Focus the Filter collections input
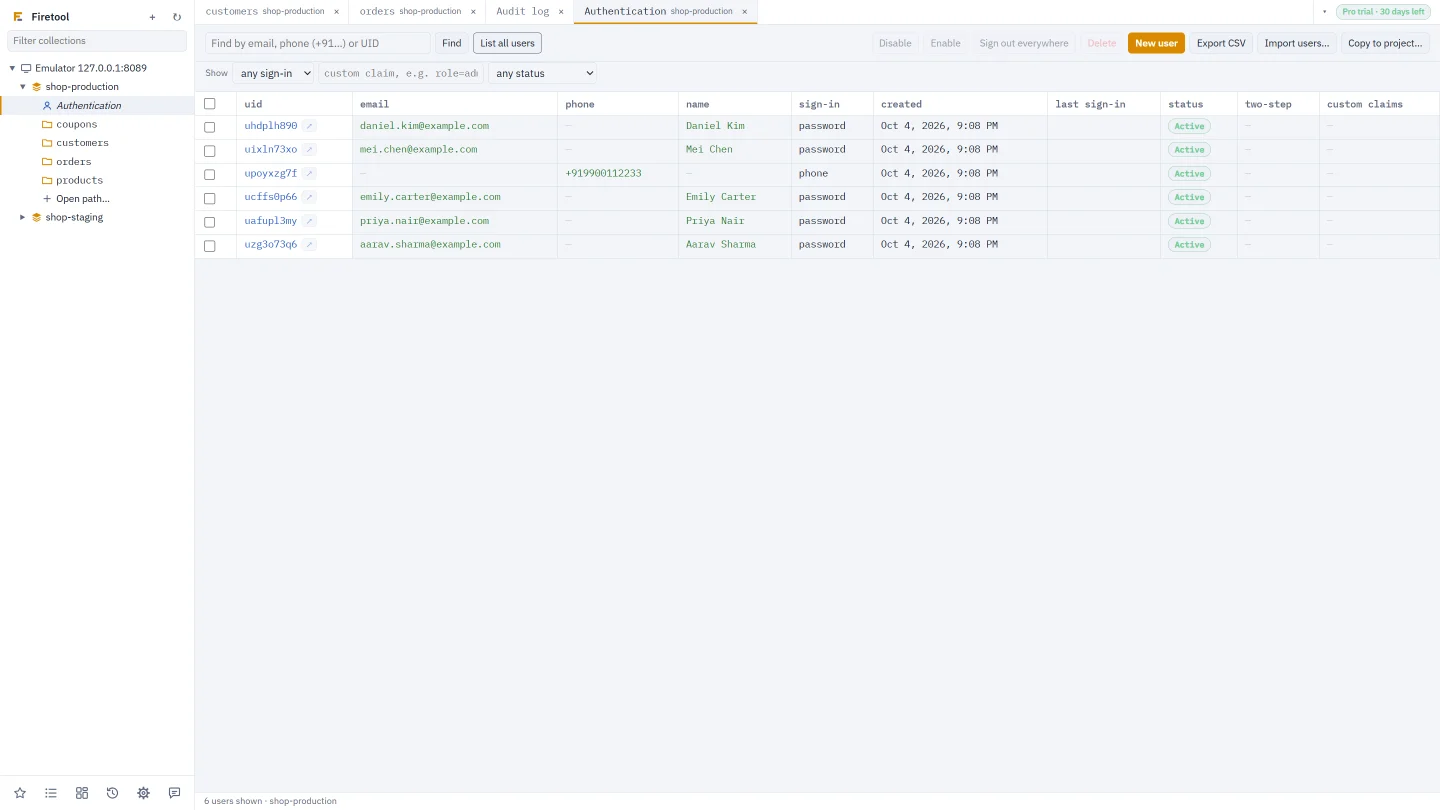The image size is (1440, 810). tap(97, 41)
